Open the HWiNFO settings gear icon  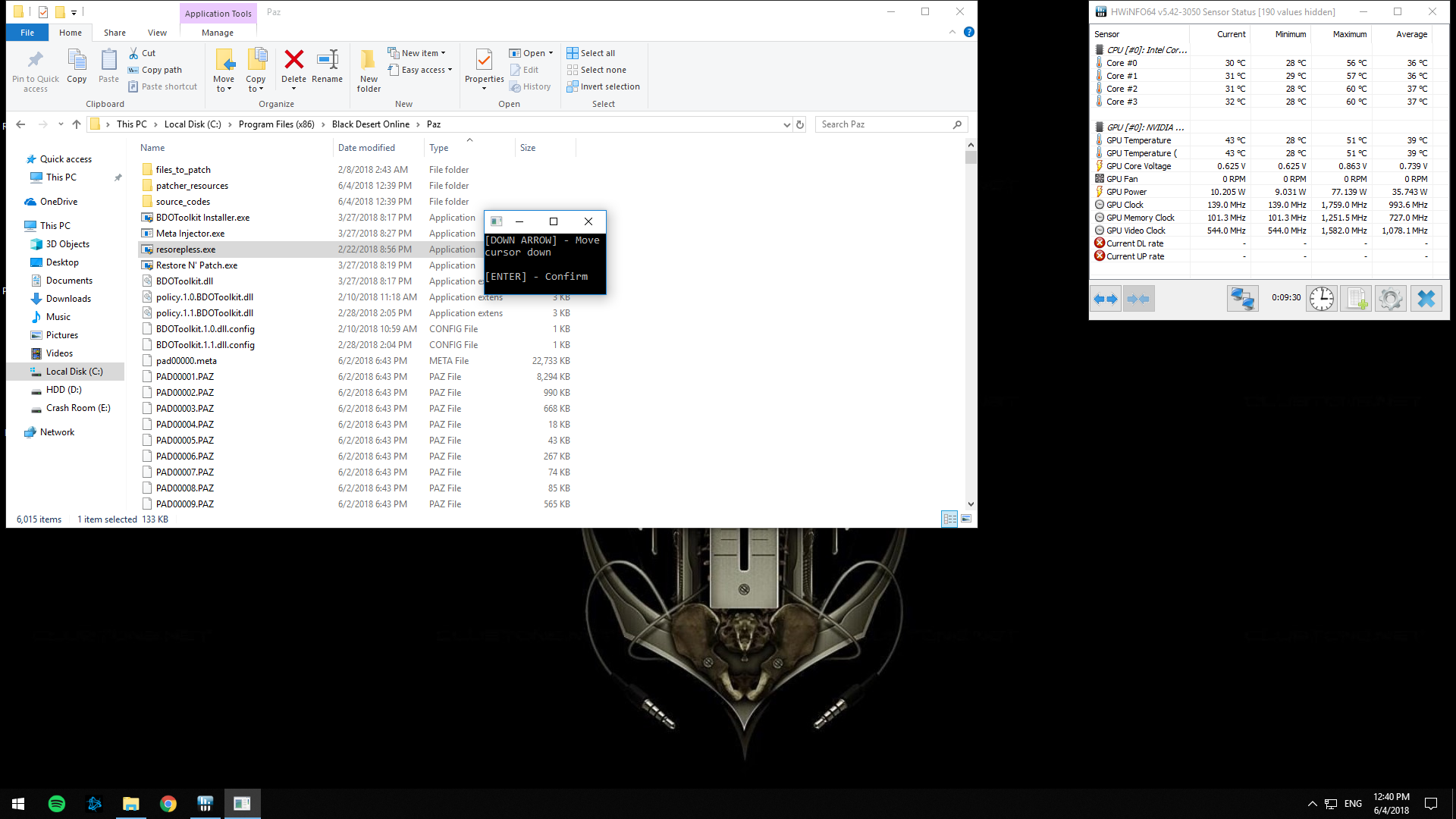tap(1390, 298)
